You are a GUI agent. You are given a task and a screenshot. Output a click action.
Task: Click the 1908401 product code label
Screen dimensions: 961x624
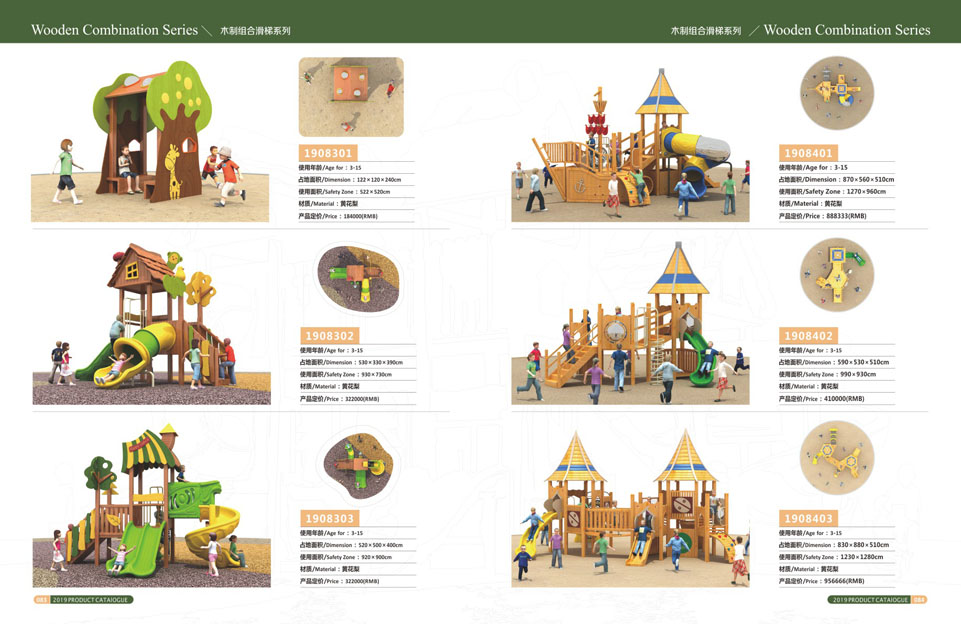coord(808,153)
